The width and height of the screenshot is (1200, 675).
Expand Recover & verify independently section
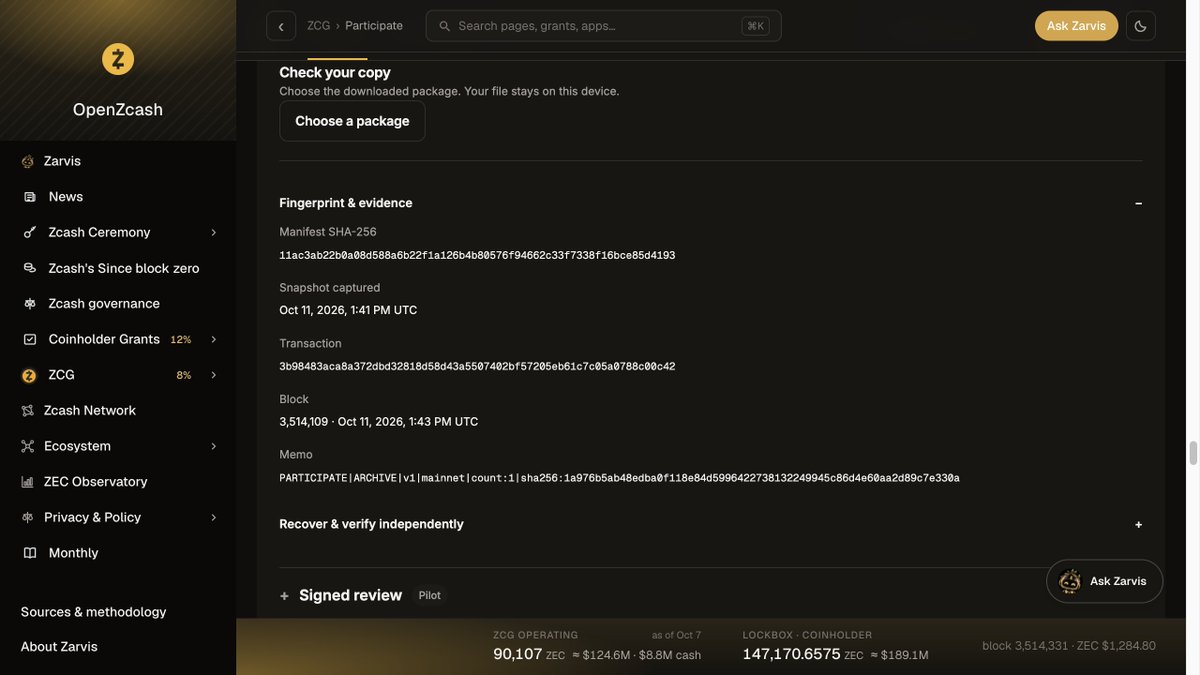coord(1138,524)
